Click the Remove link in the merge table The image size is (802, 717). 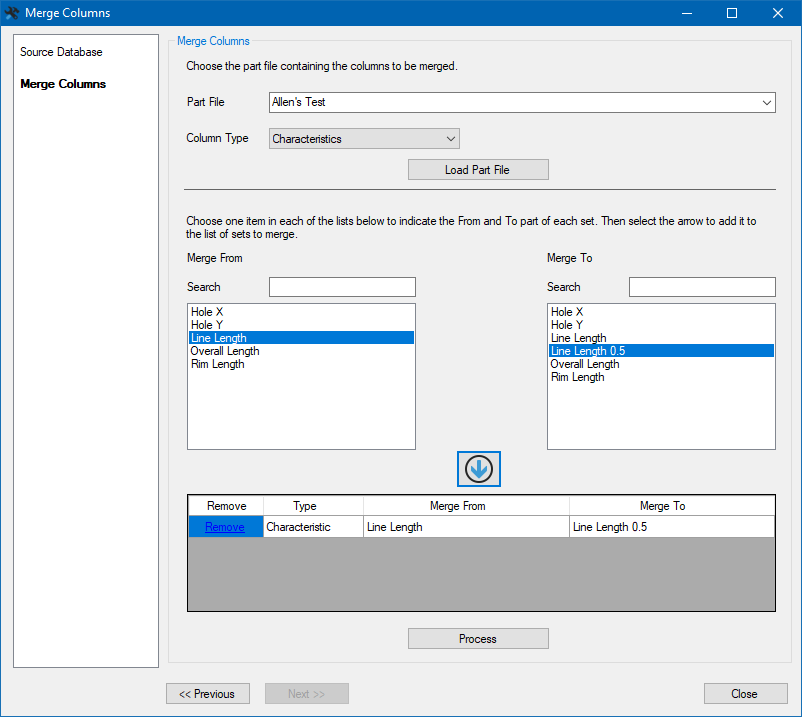(225, 526)
